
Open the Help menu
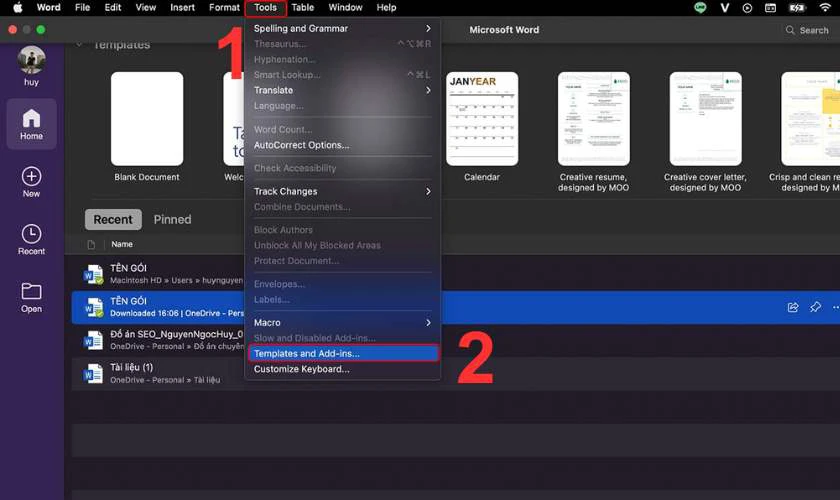tap(386, 8)
